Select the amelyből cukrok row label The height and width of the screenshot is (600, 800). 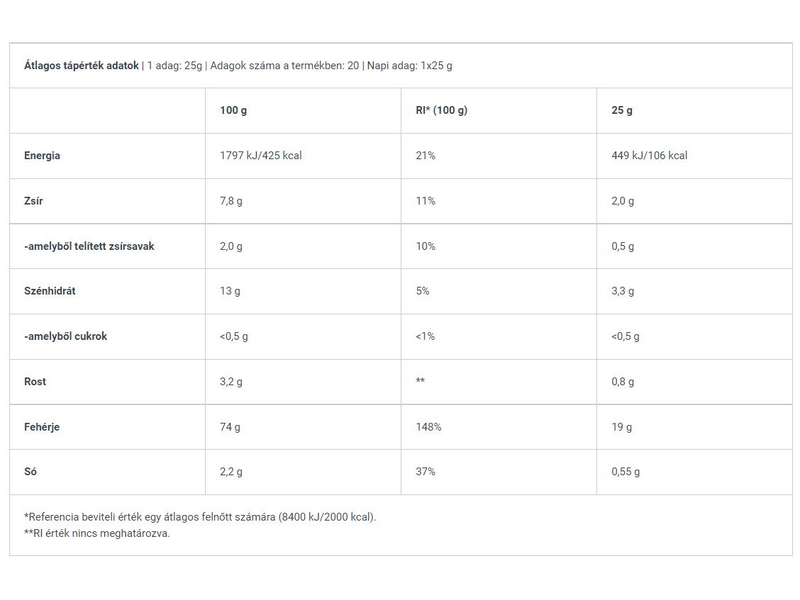coord(65,336)
